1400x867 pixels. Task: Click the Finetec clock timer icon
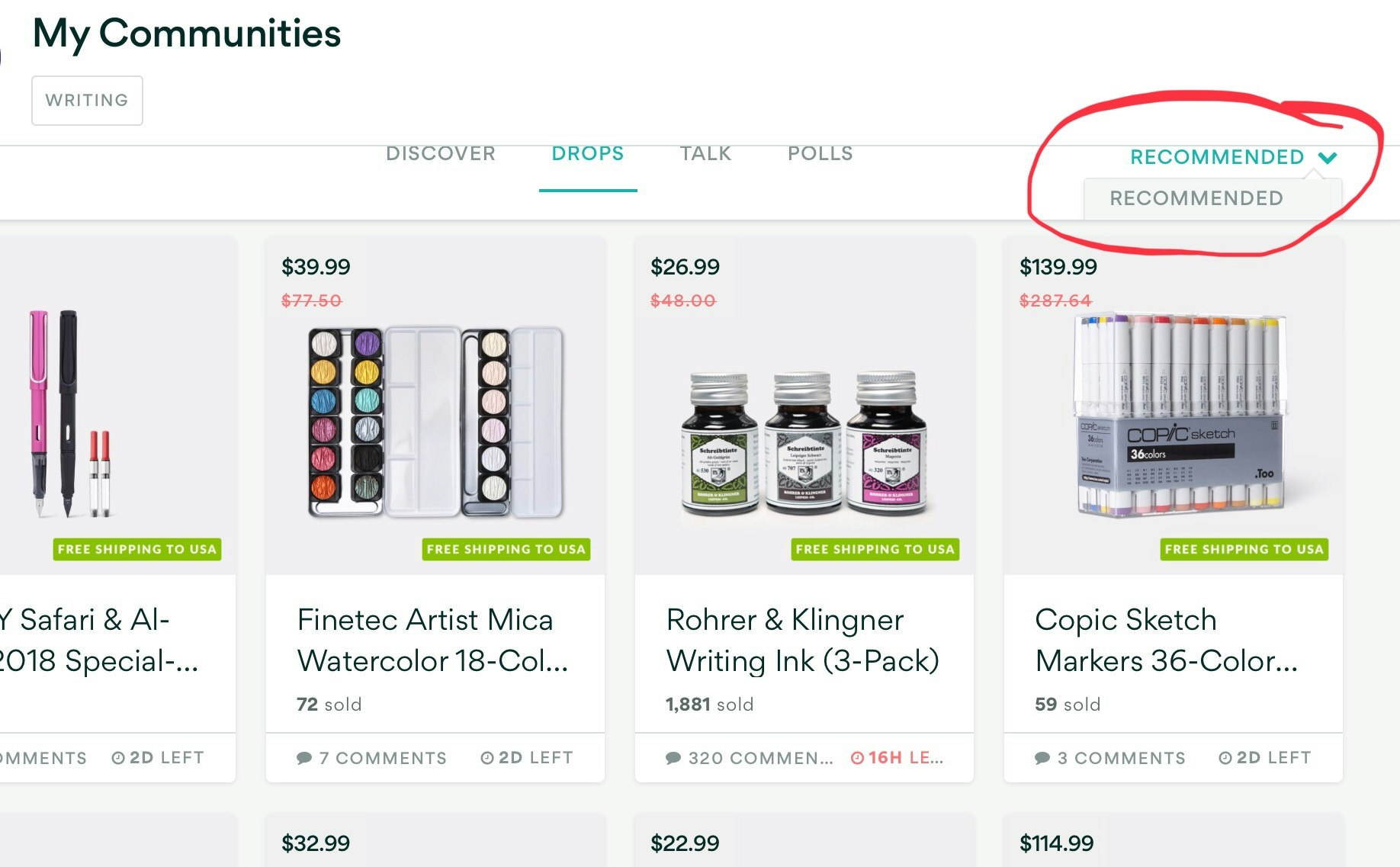click(x=487, y=758)
